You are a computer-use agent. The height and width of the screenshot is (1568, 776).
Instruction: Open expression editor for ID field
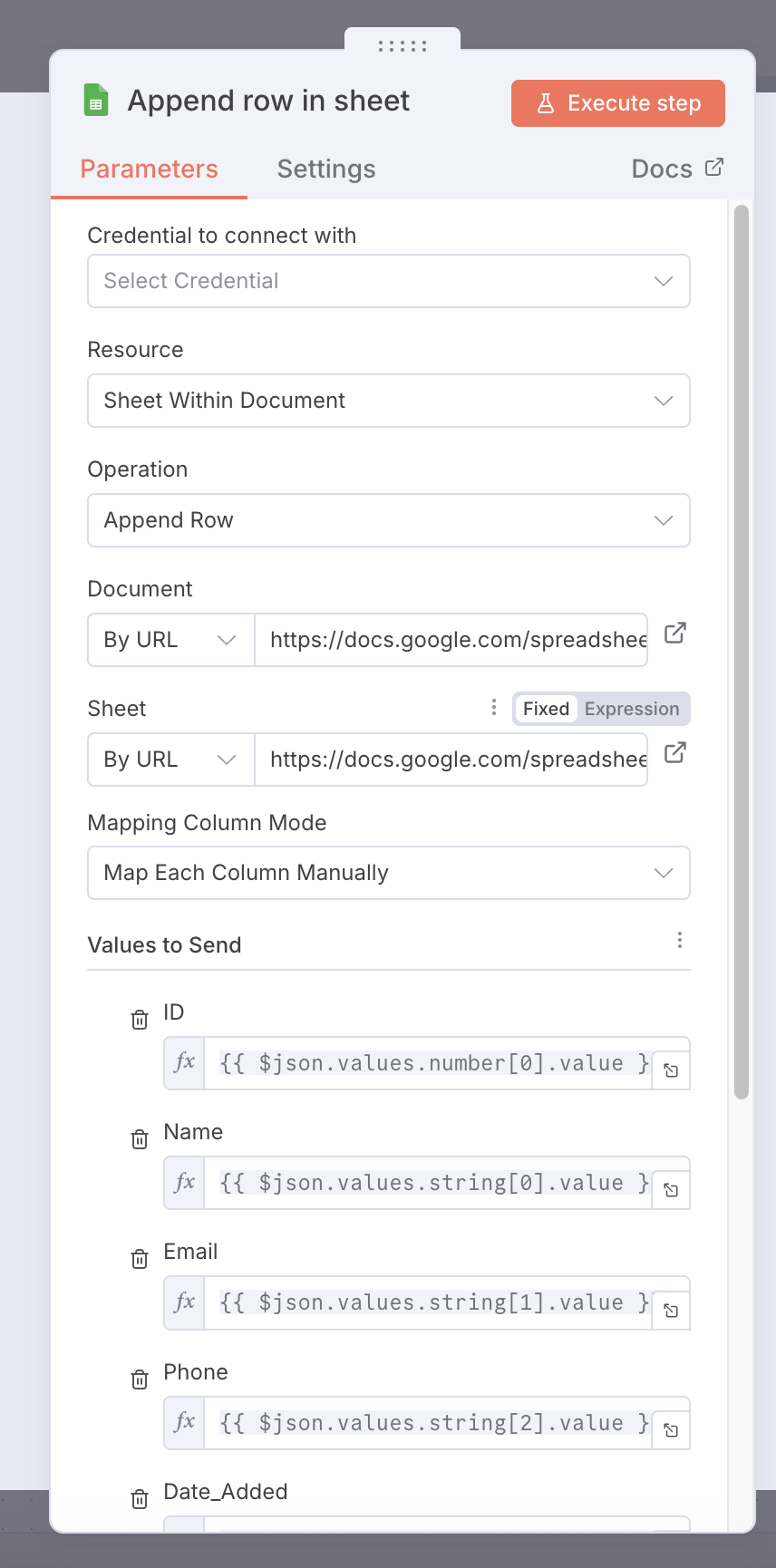point(671,1070)
